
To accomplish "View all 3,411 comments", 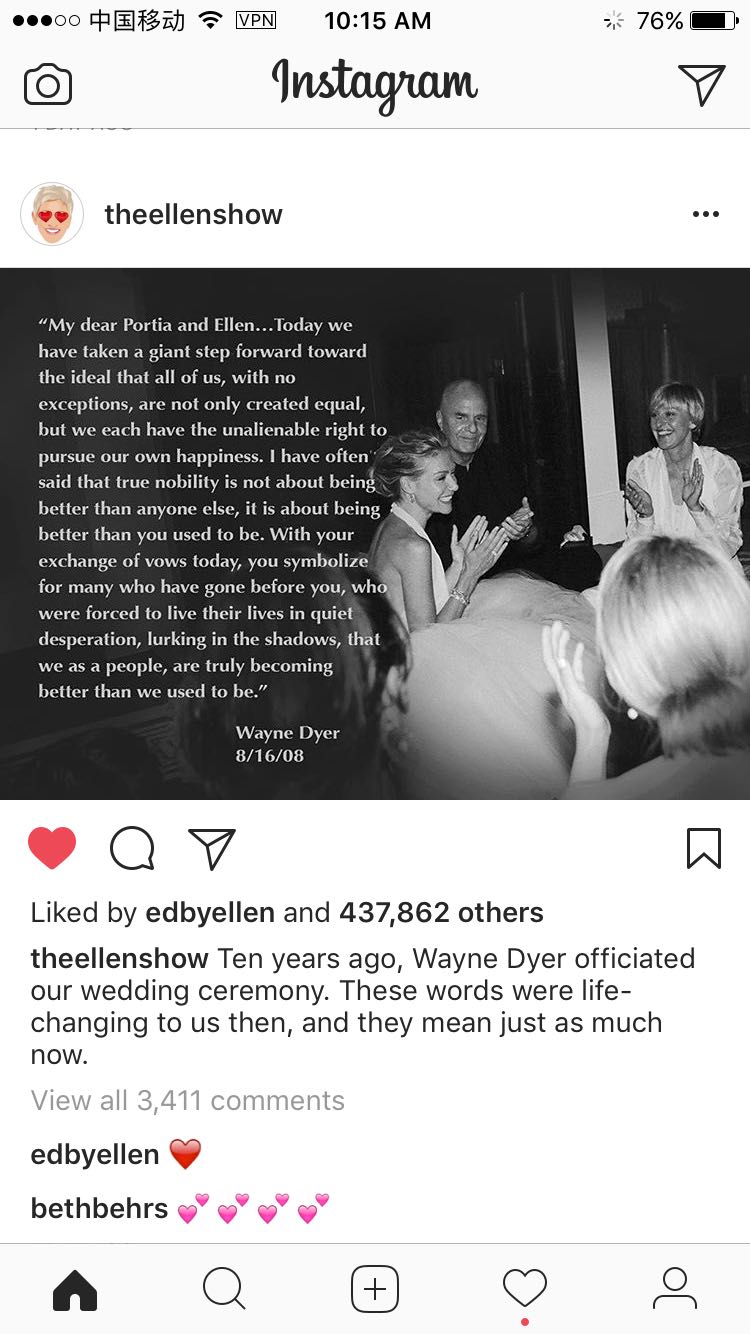I will coord(188,1100).
